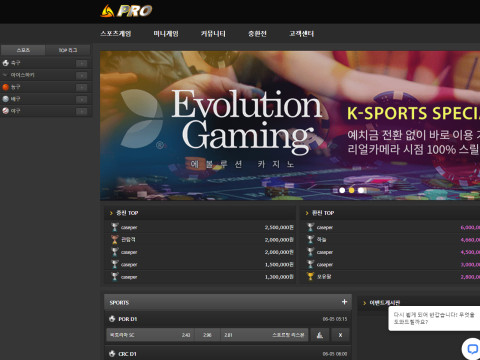Click the SPORTS panel title

tap(119, 303)
